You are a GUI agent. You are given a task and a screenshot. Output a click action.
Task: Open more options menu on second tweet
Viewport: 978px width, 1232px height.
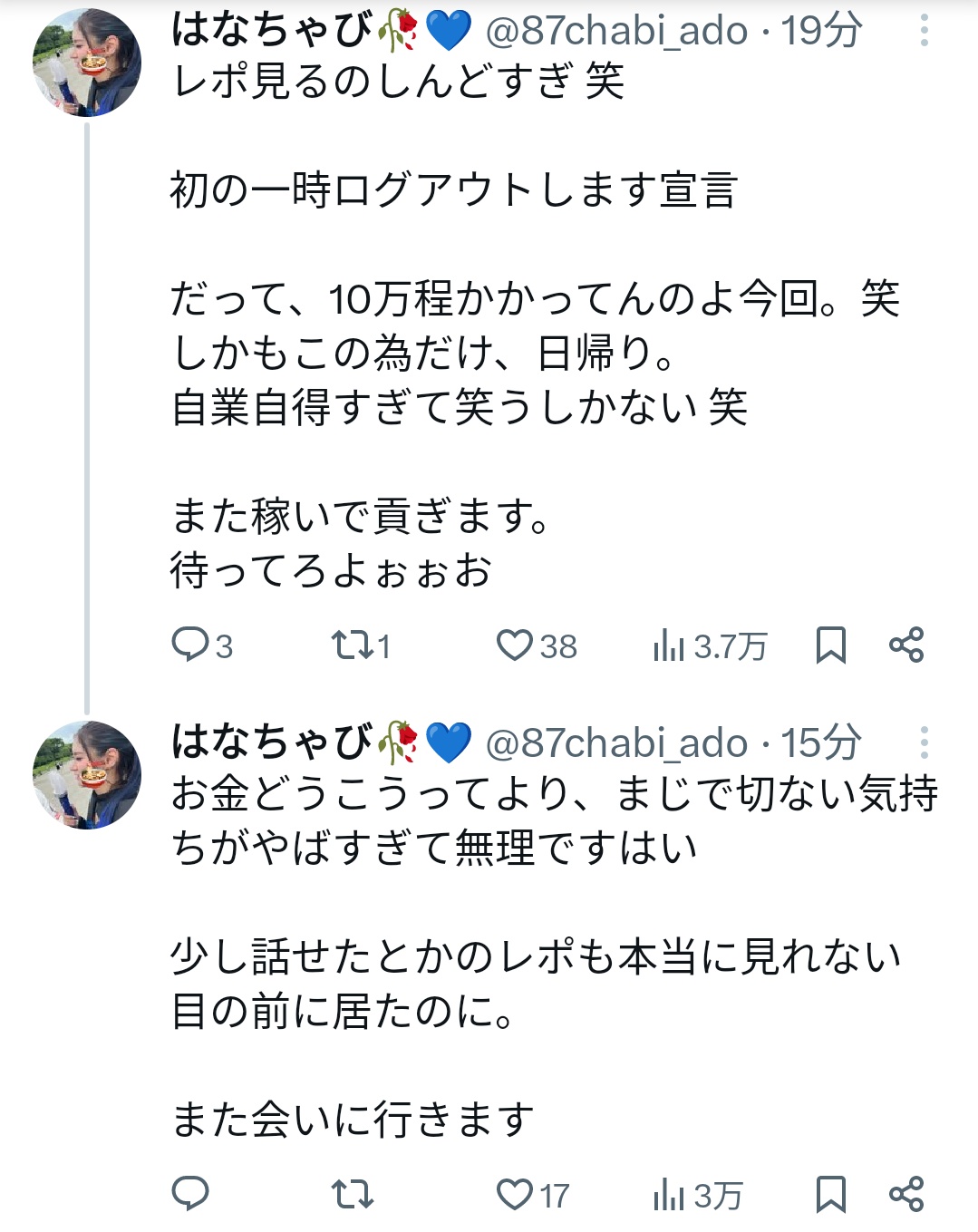click(x=924, y=742)
